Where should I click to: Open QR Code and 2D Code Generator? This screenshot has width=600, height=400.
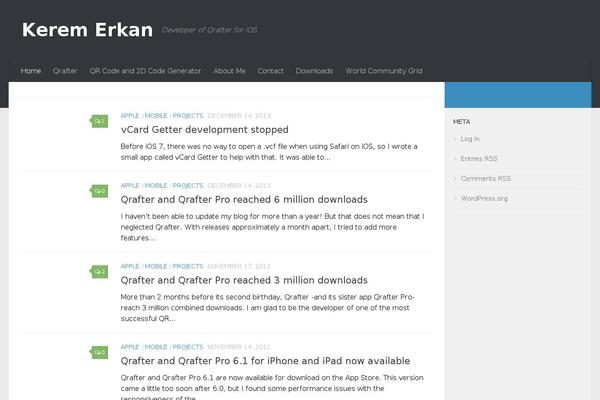tap(145, 71)
